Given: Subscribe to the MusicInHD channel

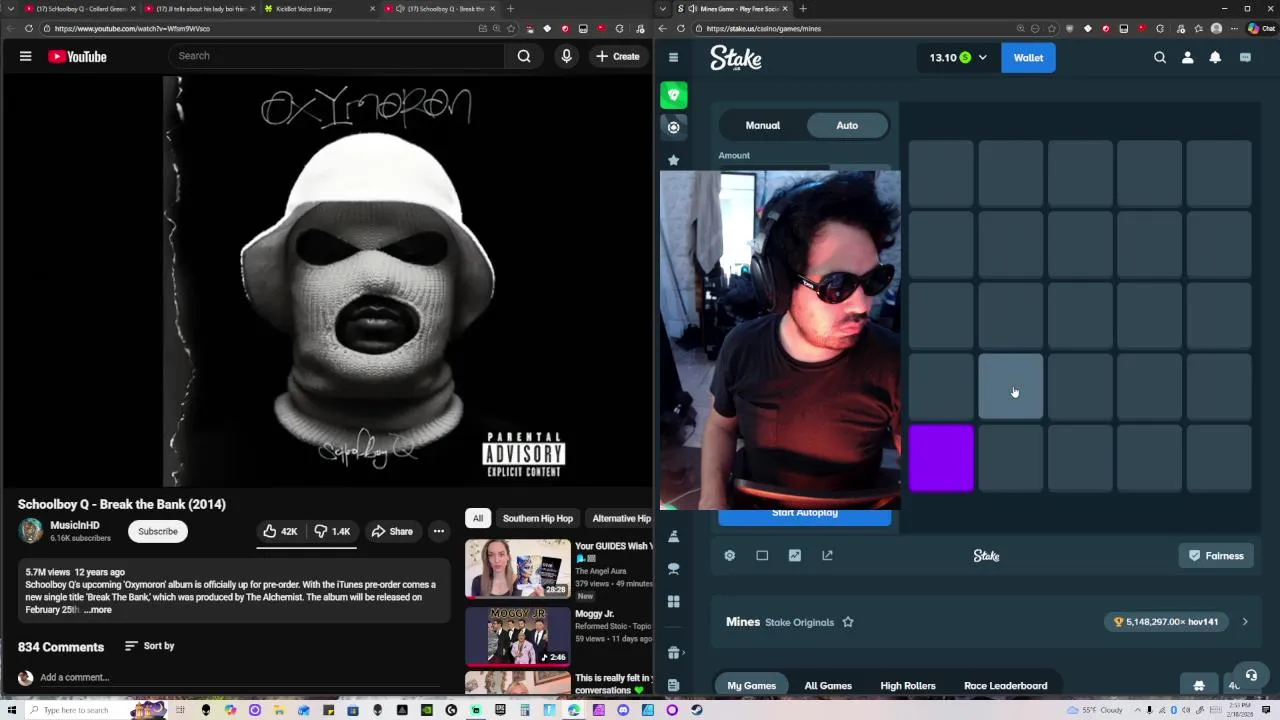Looking at the screenshot, I should pos(158,531).
